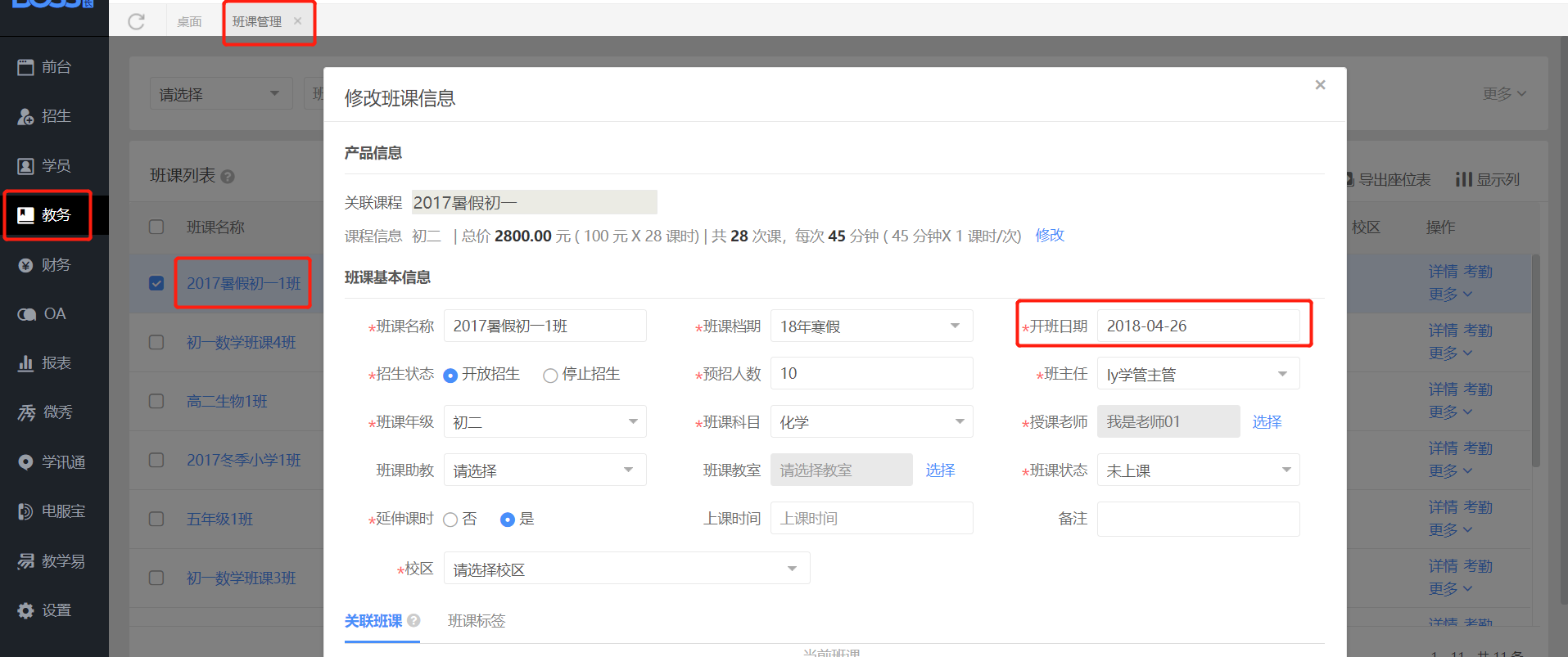Close the 班课管理 tab

[x=297, y=21]
